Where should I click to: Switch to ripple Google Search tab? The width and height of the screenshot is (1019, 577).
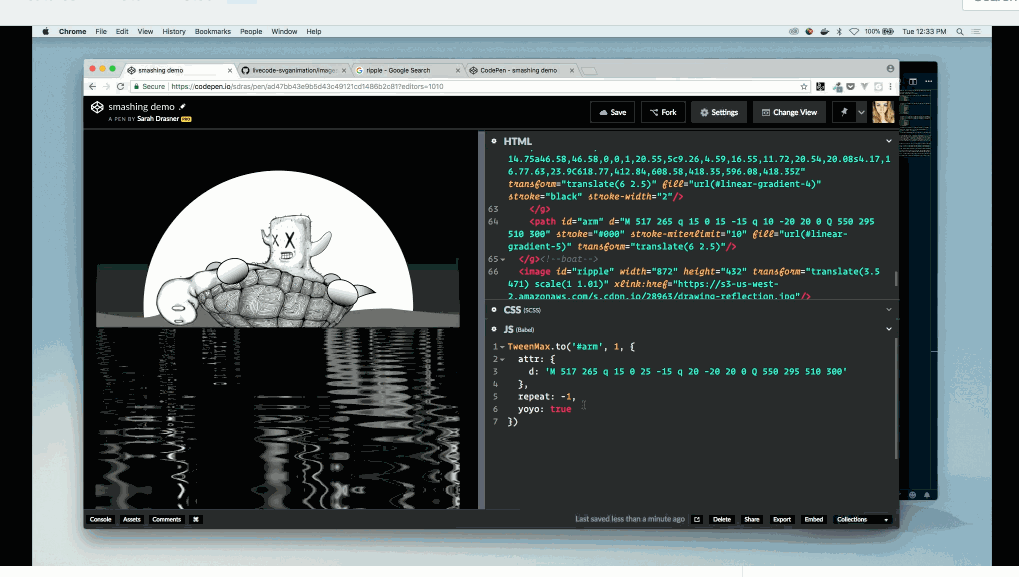point(408,70)
